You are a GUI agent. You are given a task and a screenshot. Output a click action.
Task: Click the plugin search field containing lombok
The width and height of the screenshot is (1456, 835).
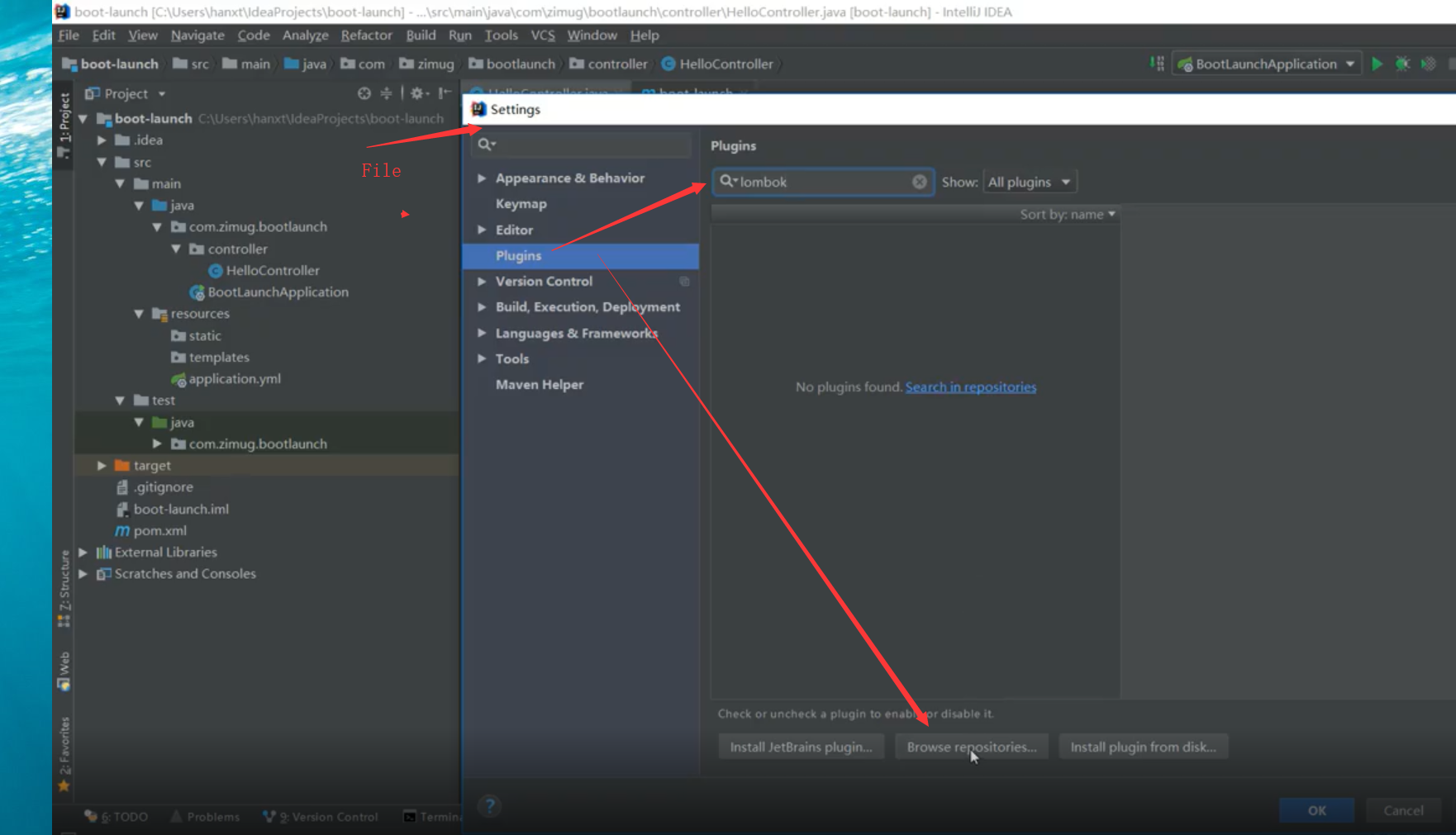823,182
